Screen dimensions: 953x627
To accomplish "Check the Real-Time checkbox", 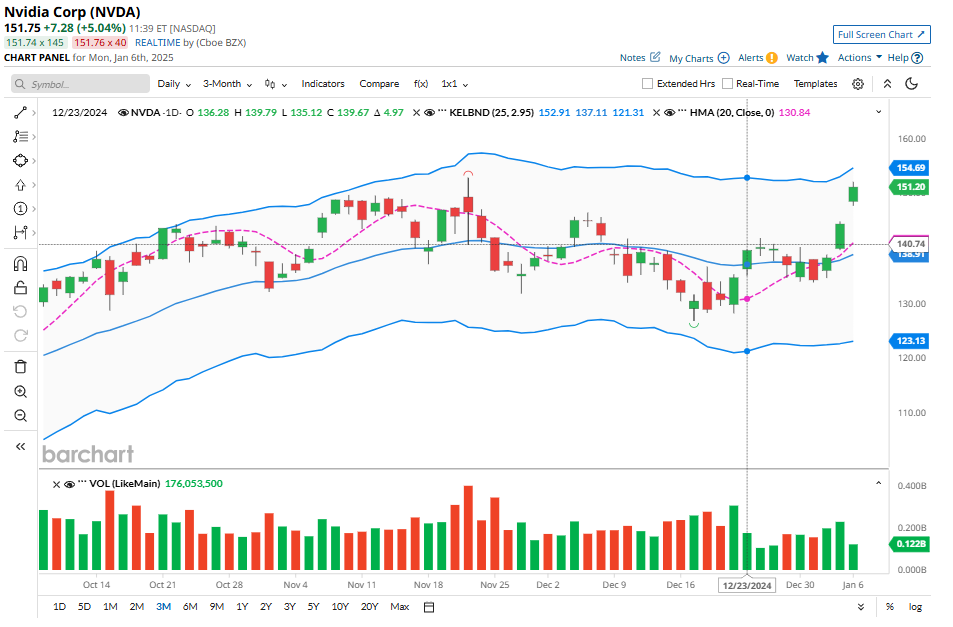I will tap(728, 84).
